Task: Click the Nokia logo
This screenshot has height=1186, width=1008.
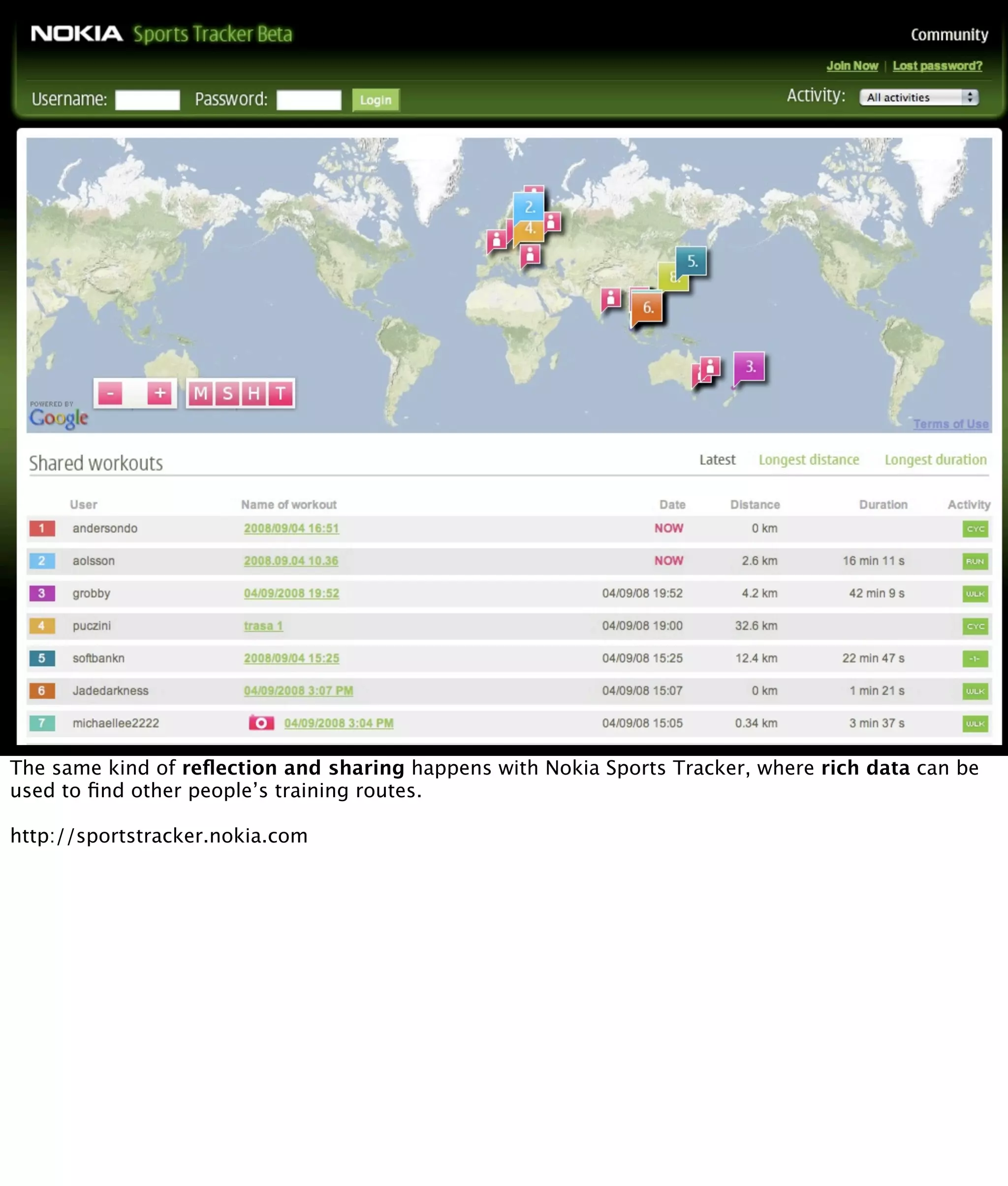Action: [77, 33]
